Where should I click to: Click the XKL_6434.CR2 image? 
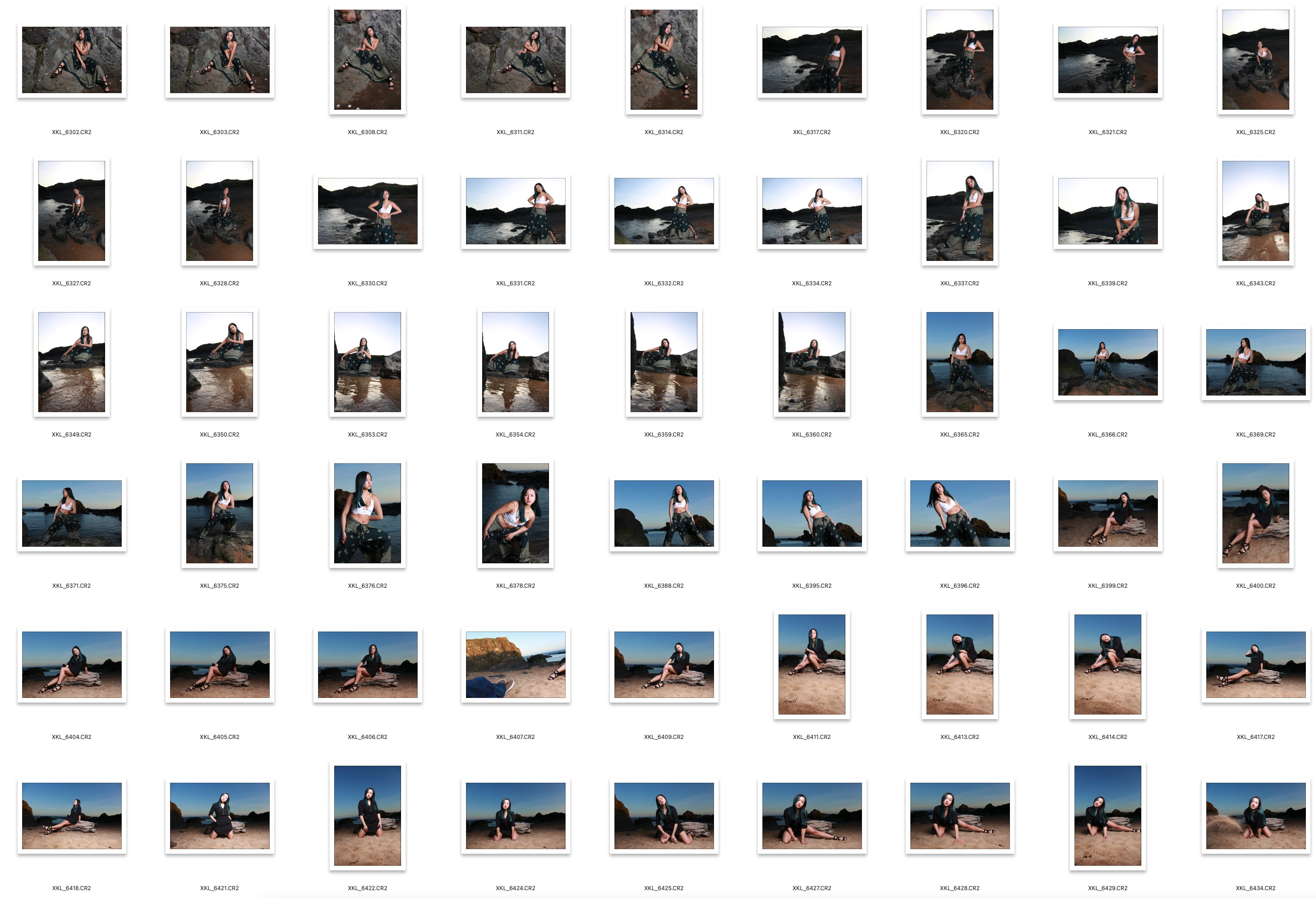coord(1256,816)
